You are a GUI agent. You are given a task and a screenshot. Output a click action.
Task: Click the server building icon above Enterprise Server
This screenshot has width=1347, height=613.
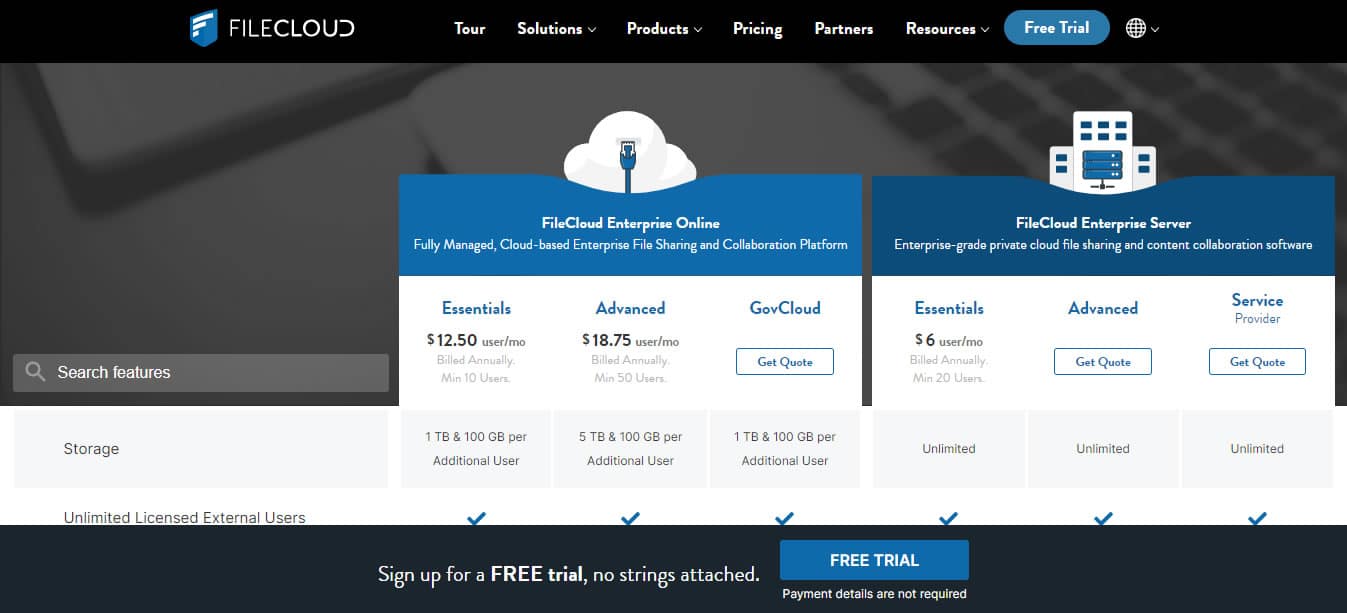[1102, 152]
